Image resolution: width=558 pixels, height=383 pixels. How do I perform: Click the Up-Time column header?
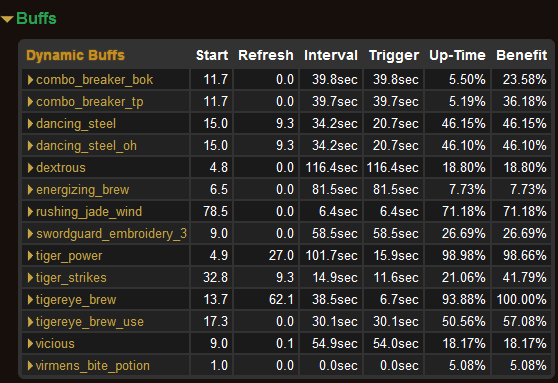point(457,55)
